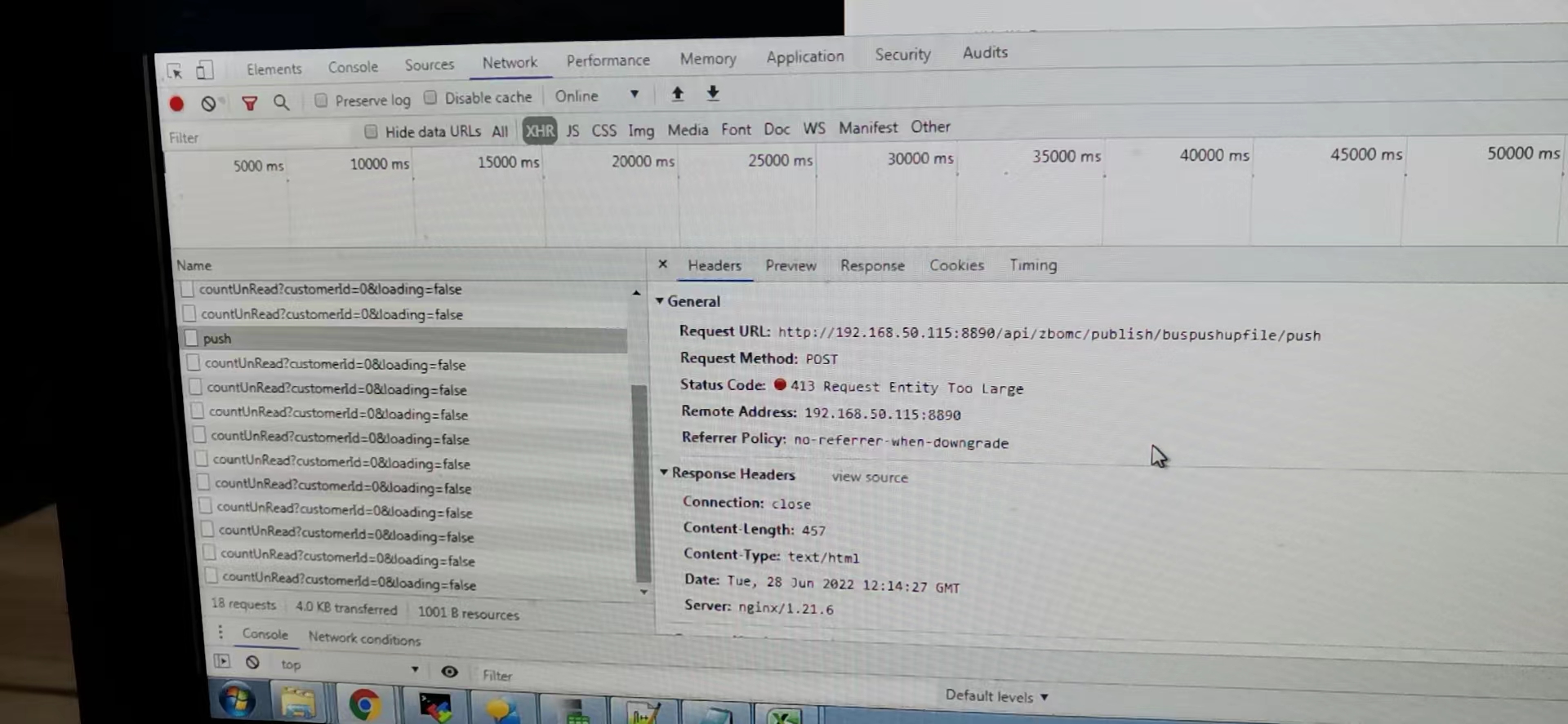Switch to the Console panel tab

click(353, 67)
